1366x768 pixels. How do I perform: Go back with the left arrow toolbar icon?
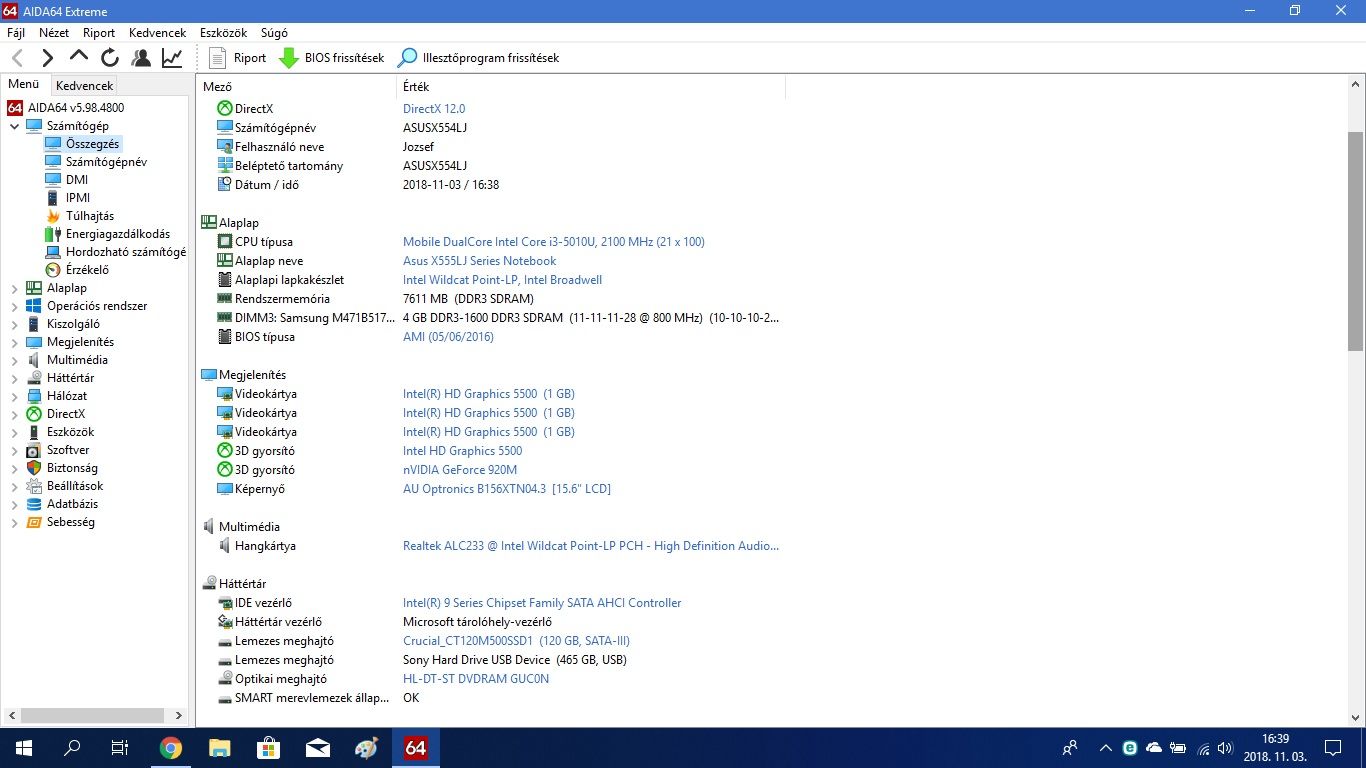(x=17, y=58)
